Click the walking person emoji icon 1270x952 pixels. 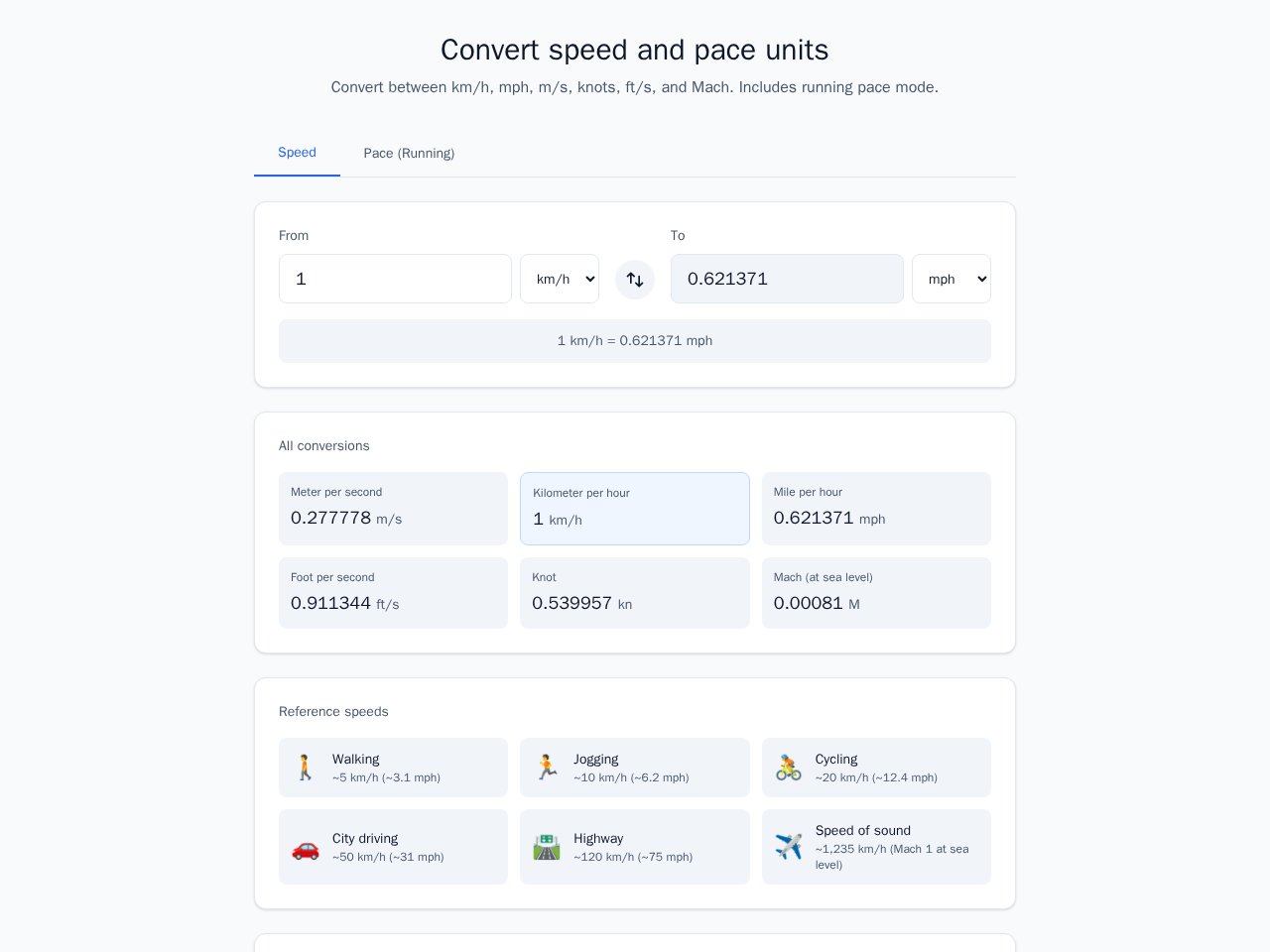[306, 768]
